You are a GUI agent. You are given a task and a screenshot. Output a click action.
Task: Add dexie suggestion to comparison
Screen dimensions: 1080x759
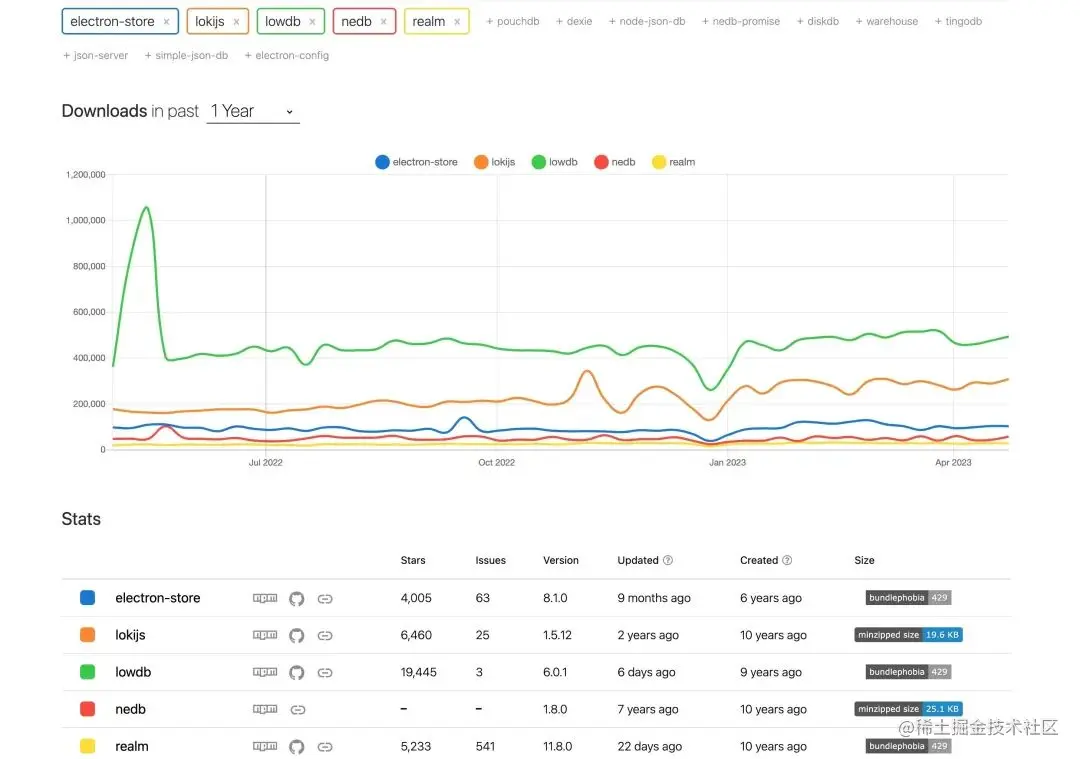click(x=574, y=21)
